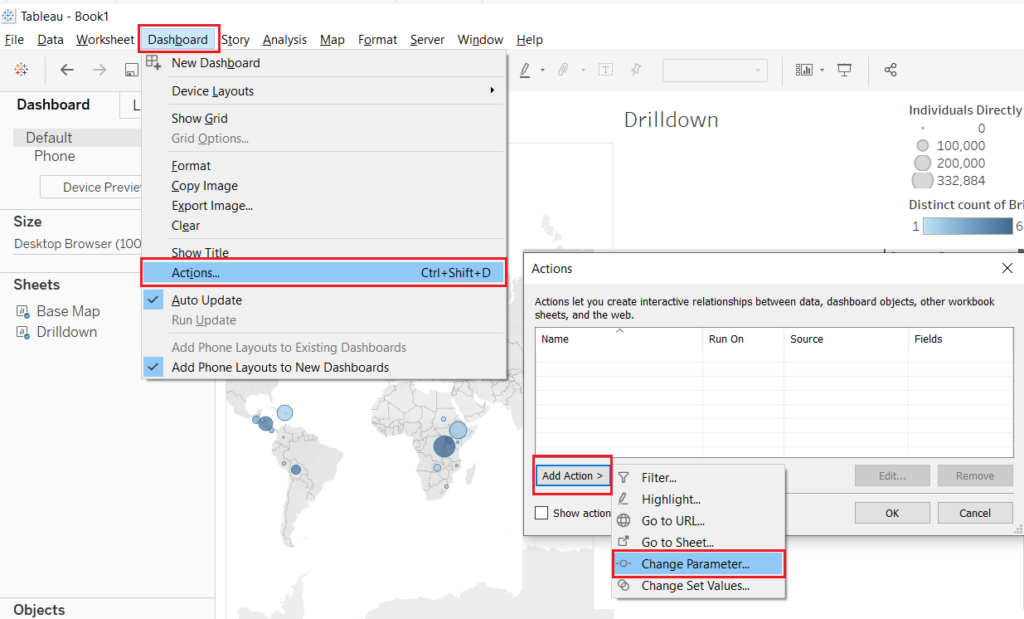Click Clear in the Dashboard menu
Image resolution: width=1024 pixels, height=619 pixels.
(x=324, y=225)
